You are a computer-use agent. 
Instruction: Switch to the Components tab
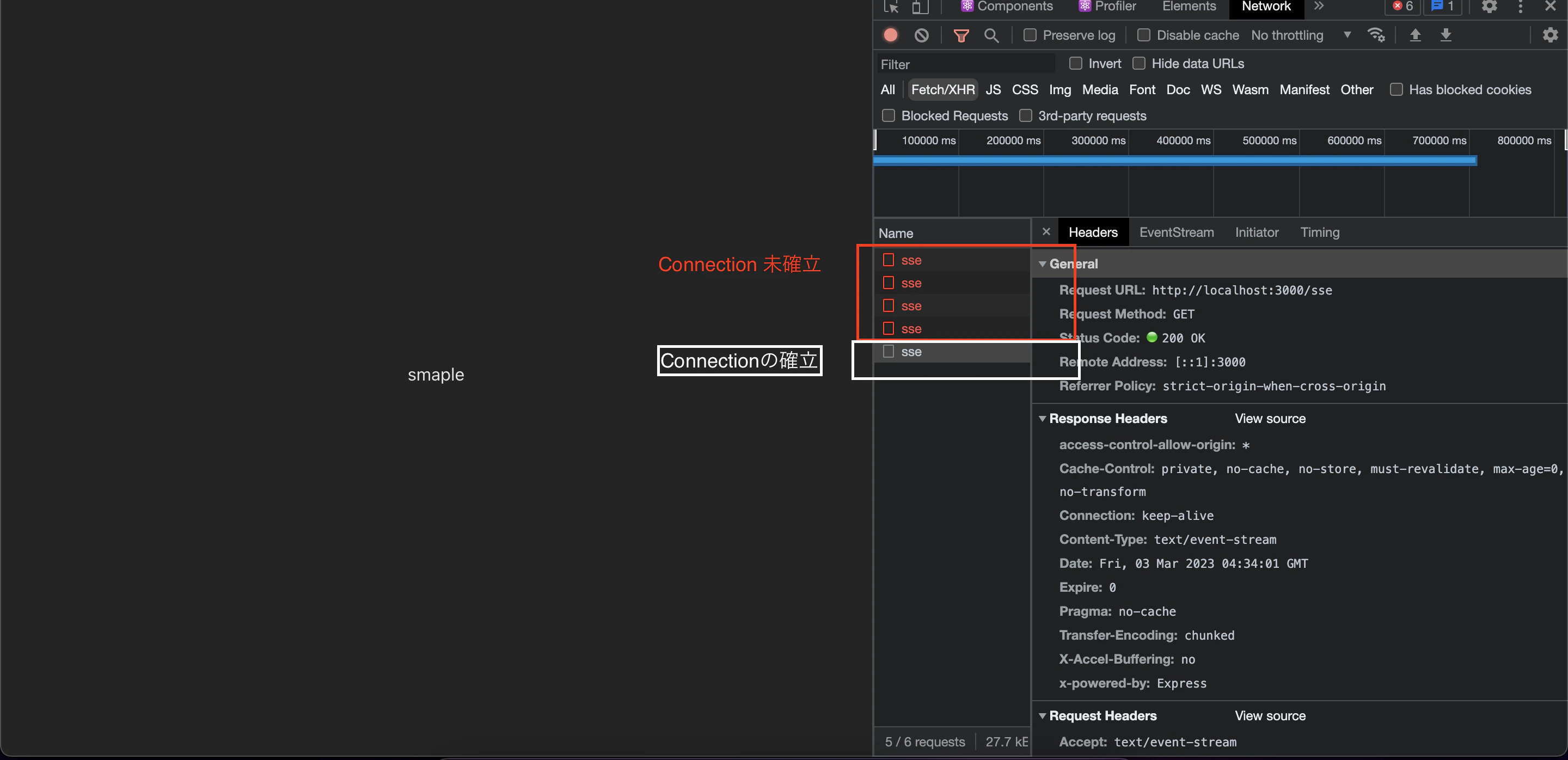pyautogui.click(x=1006, y=6)
